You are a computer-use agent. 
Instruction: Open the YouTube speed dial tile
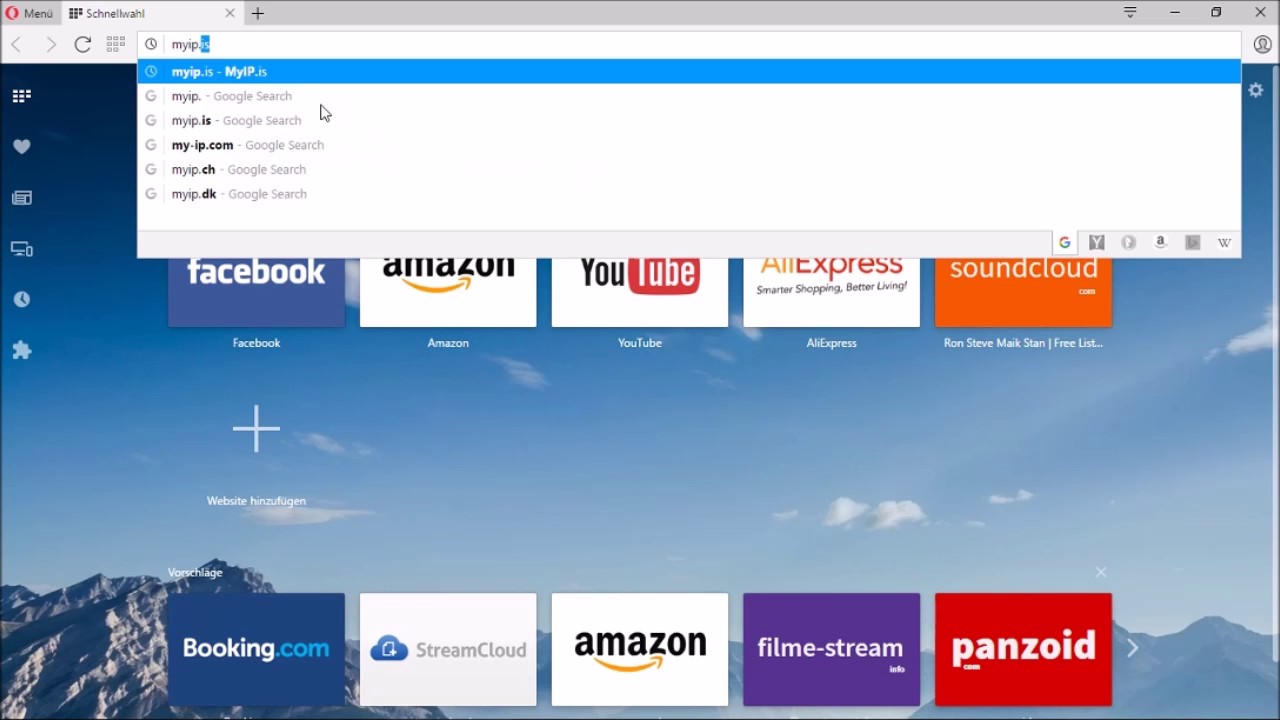[x=640, y=291]
